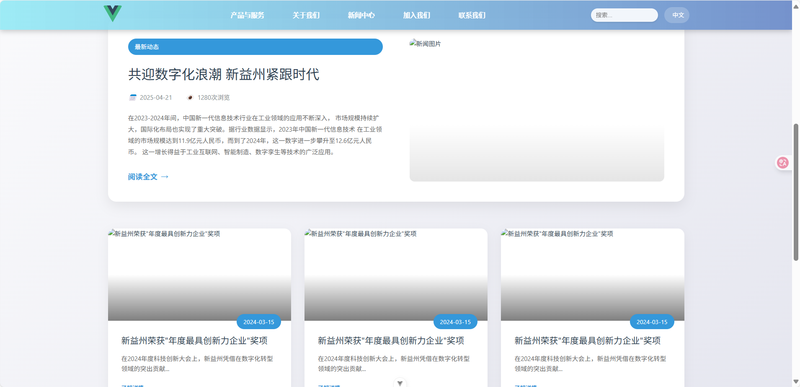Image resolution: width=800 pixels, height=387 pixels.
Task: Click the pink translate floating icon
Action: 783,163
